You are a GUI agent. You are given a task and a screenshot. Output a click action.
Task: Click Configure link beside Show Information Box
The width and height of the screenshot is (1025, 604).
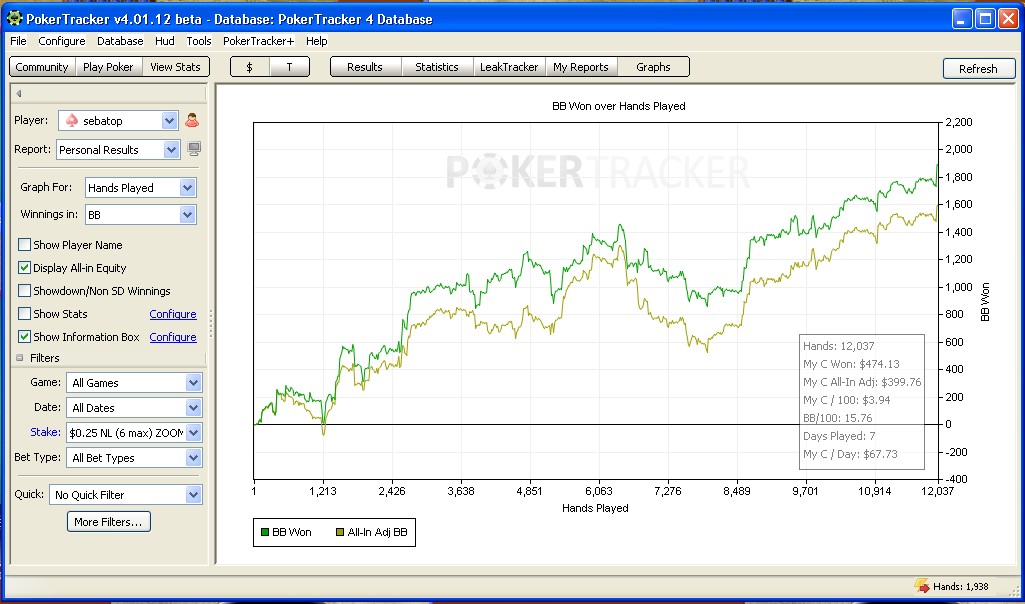(x=173, y=337)
